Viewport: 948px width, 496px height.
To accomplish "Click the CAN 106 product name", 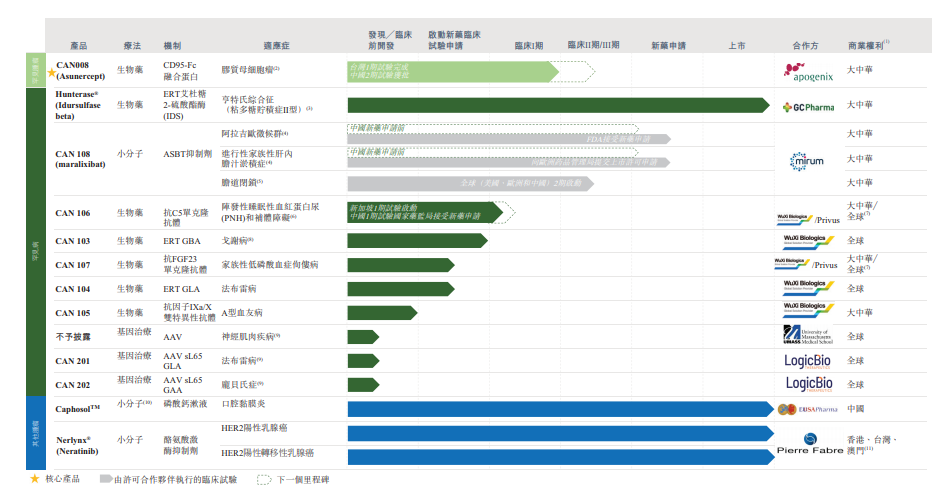I will pos(72,213).
